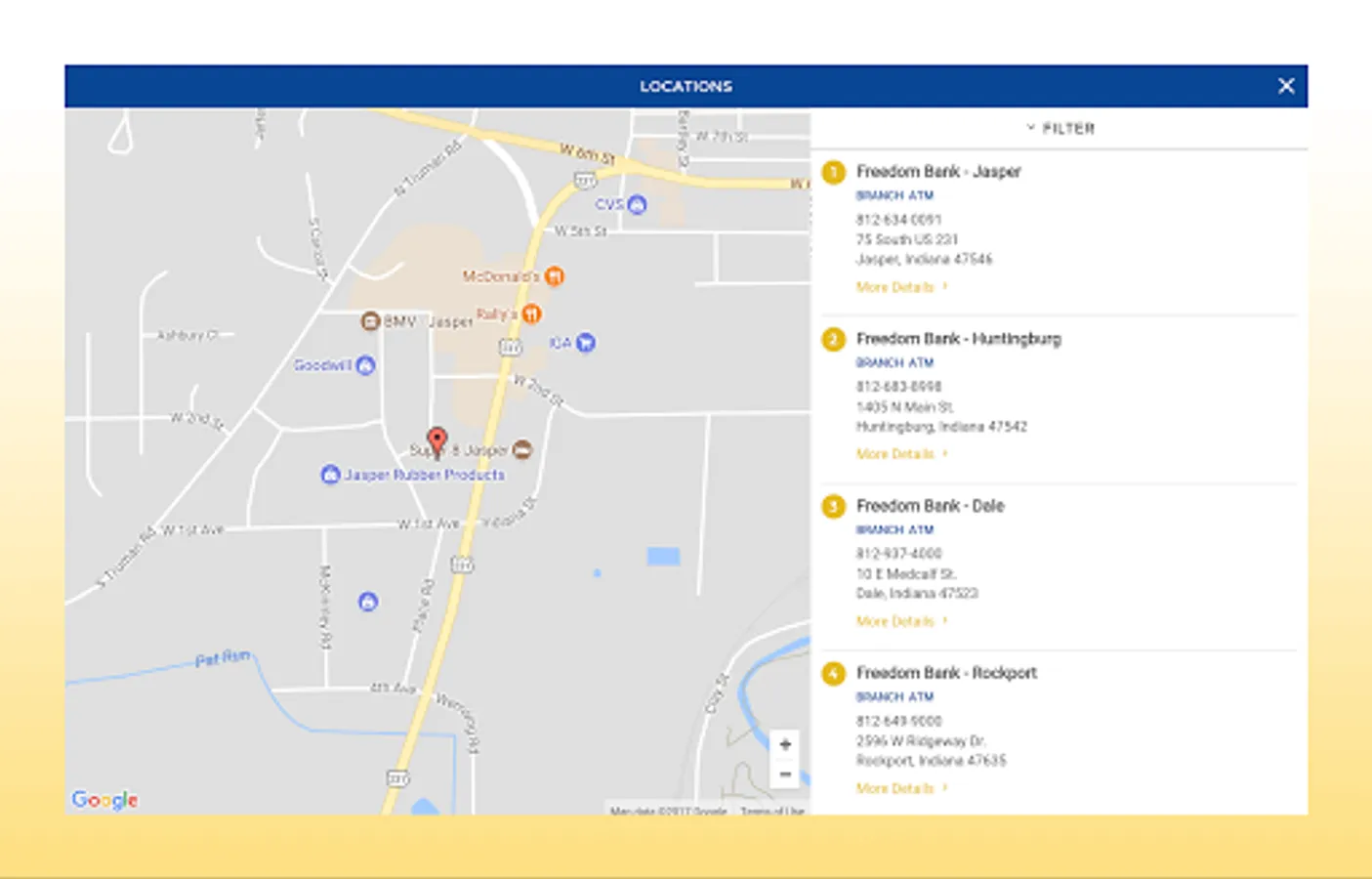1372x879 pixels.
Task: Click the red location pin on map
Action: click(x=437, y=441)
